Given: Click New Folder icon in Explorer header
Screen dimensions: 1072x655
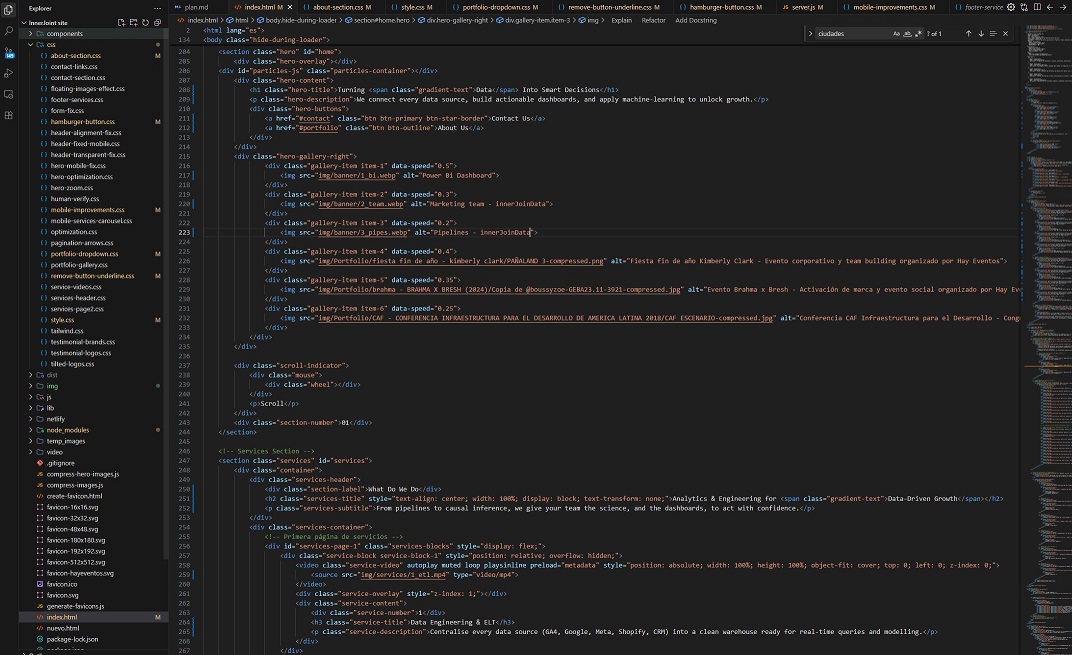Looking at the screenshot, I should coord(133,23).
